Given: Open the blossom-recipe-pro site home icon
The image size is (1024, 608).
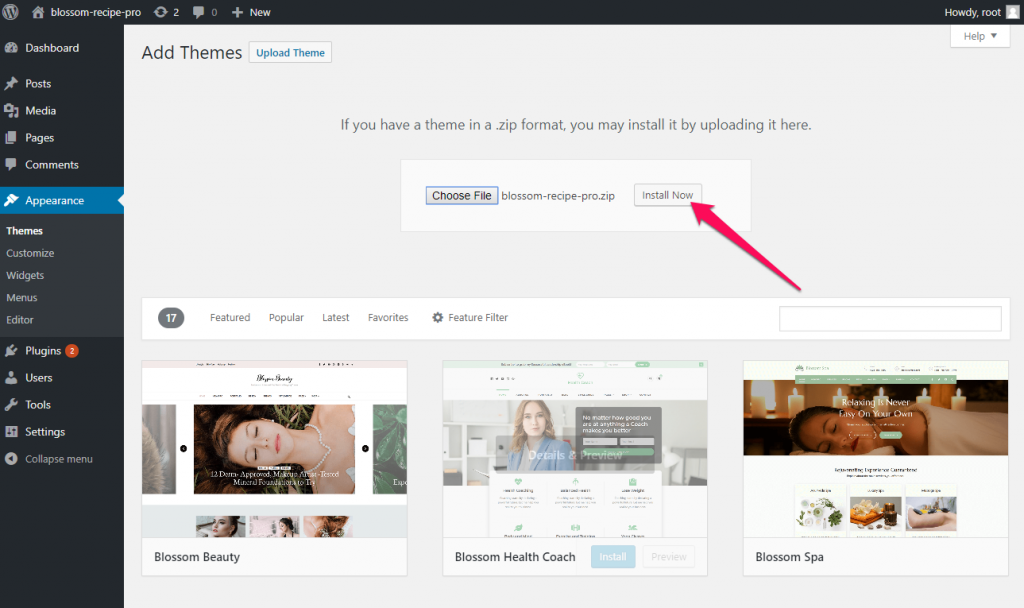Looking at the screenshot, I should (x=38, y=12).
